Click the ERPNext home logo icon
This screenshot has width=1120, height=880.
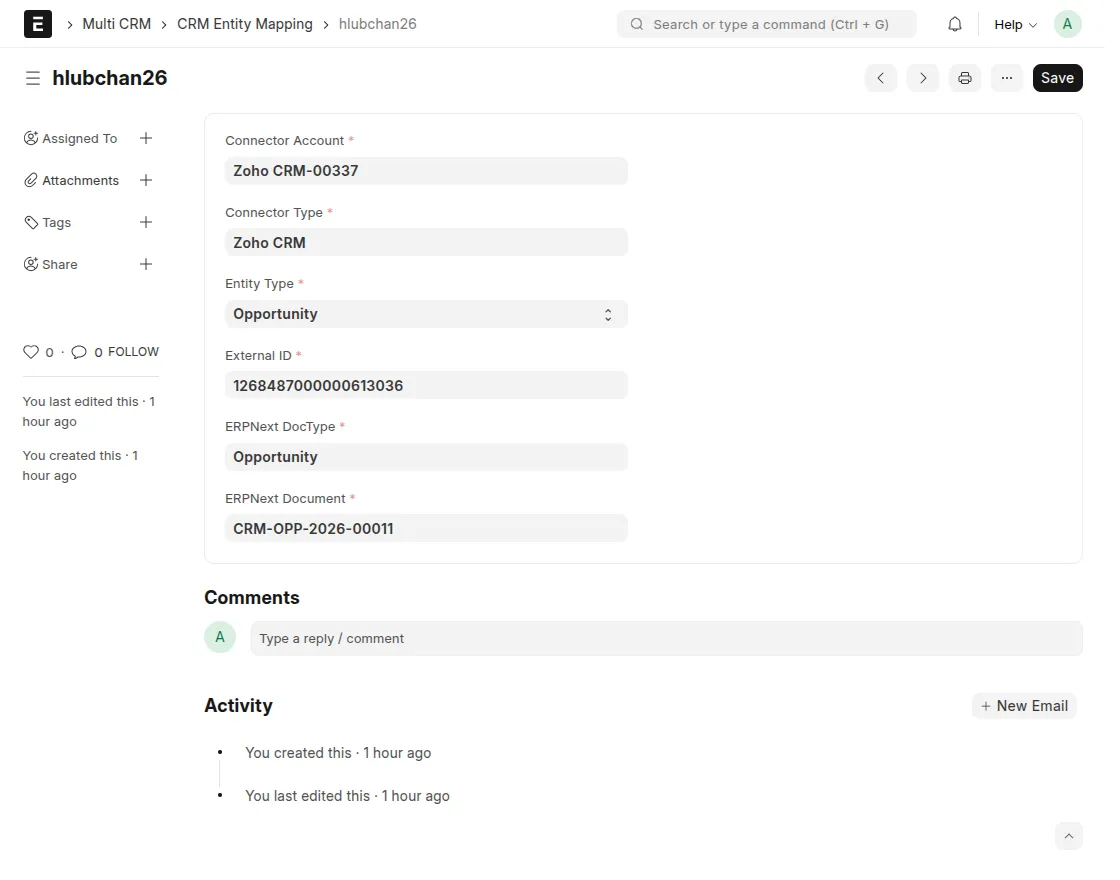pos(38,24)
